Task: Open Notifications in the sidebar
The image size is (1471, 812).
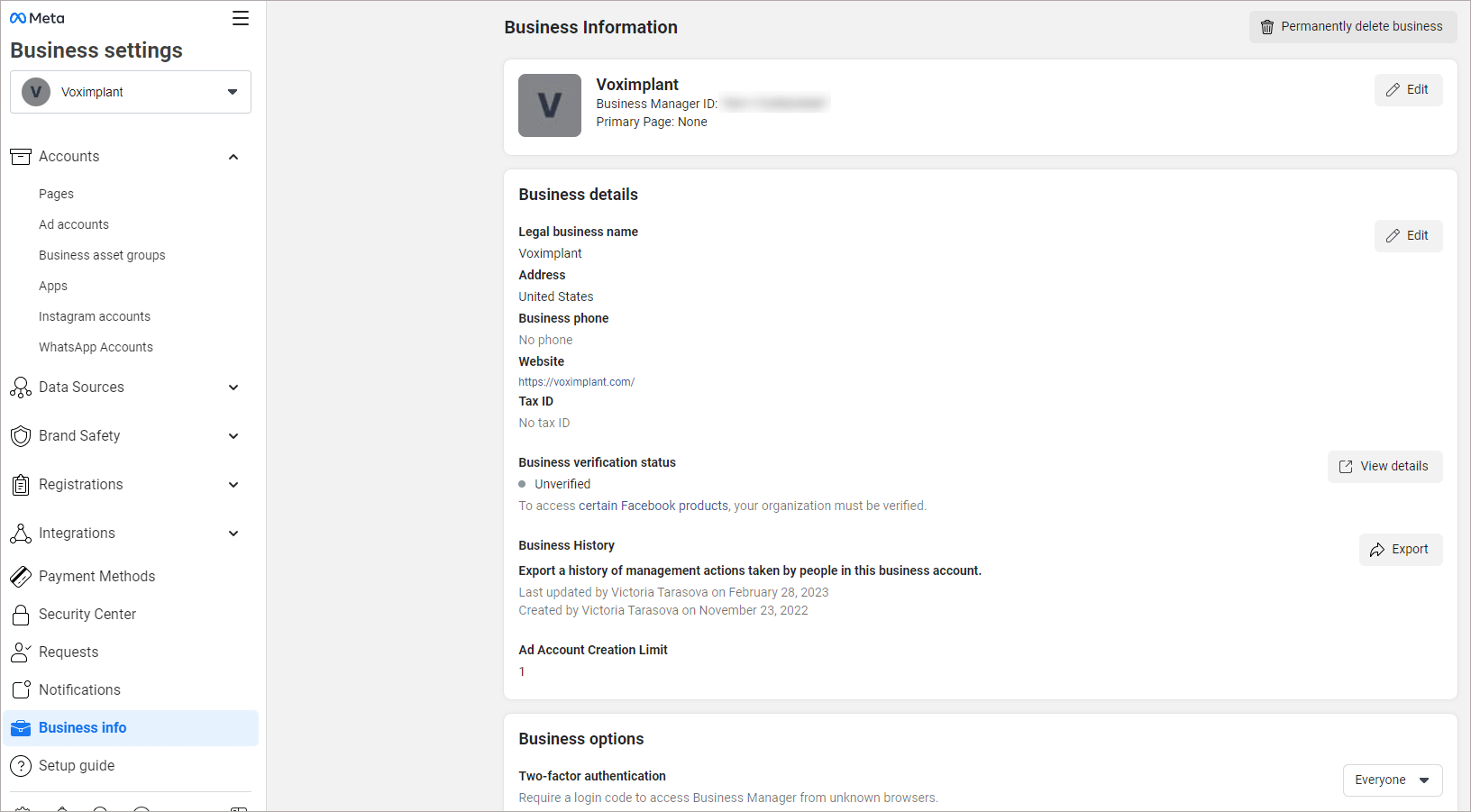Action: [131, 690]
